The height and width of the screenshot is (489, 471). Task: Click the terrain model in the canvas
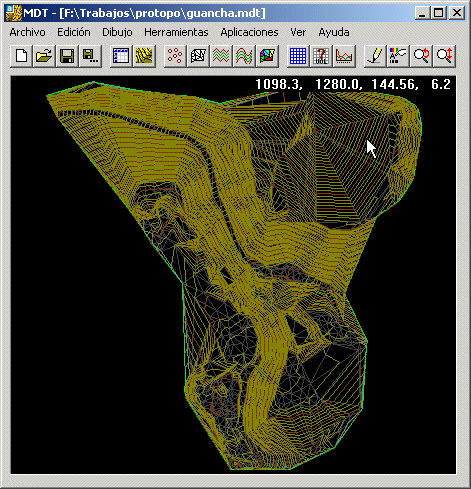coord(233,267)
